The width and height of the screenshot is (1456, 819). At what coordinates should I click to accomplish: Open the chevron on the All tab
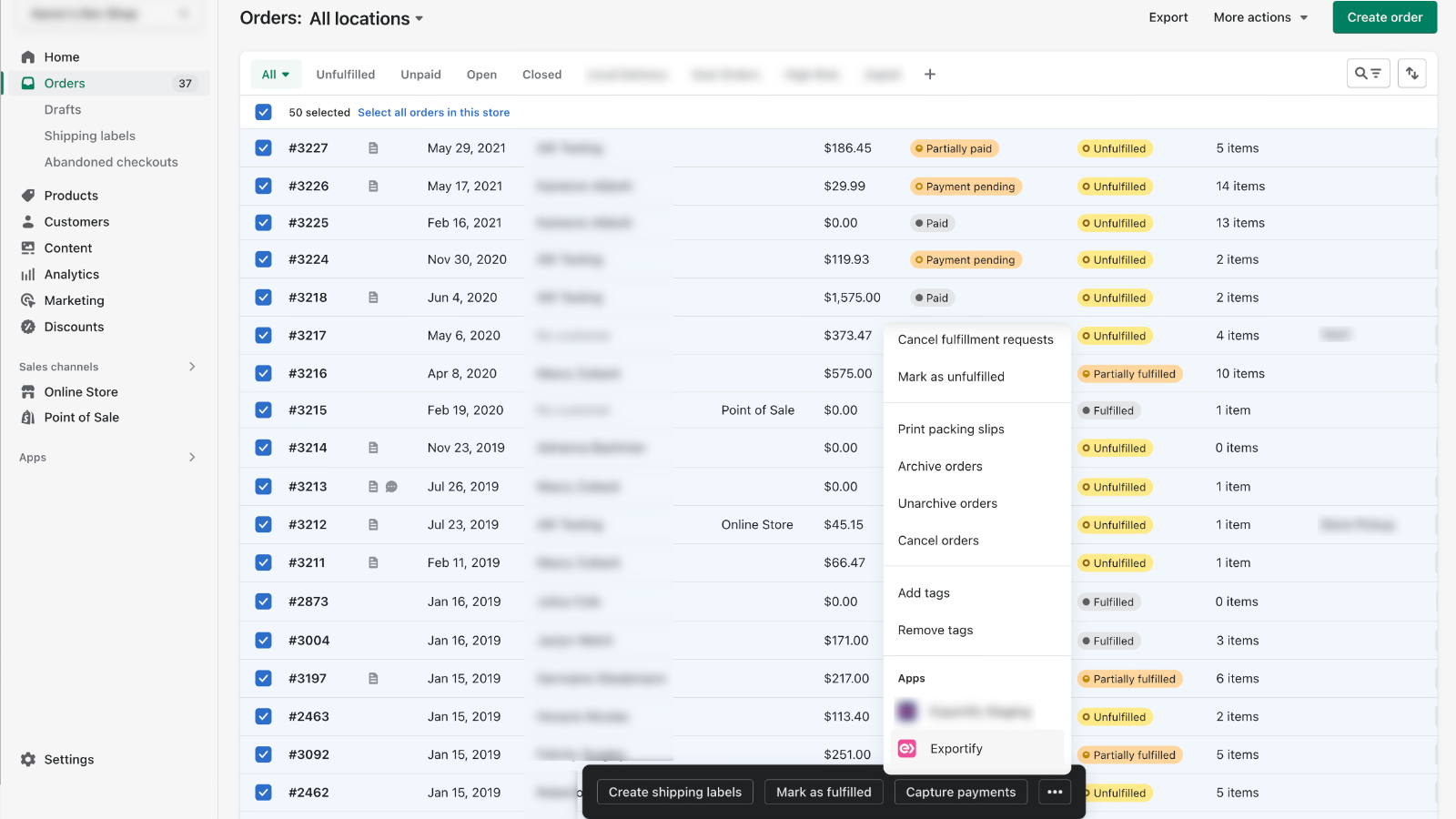point(286,74)
